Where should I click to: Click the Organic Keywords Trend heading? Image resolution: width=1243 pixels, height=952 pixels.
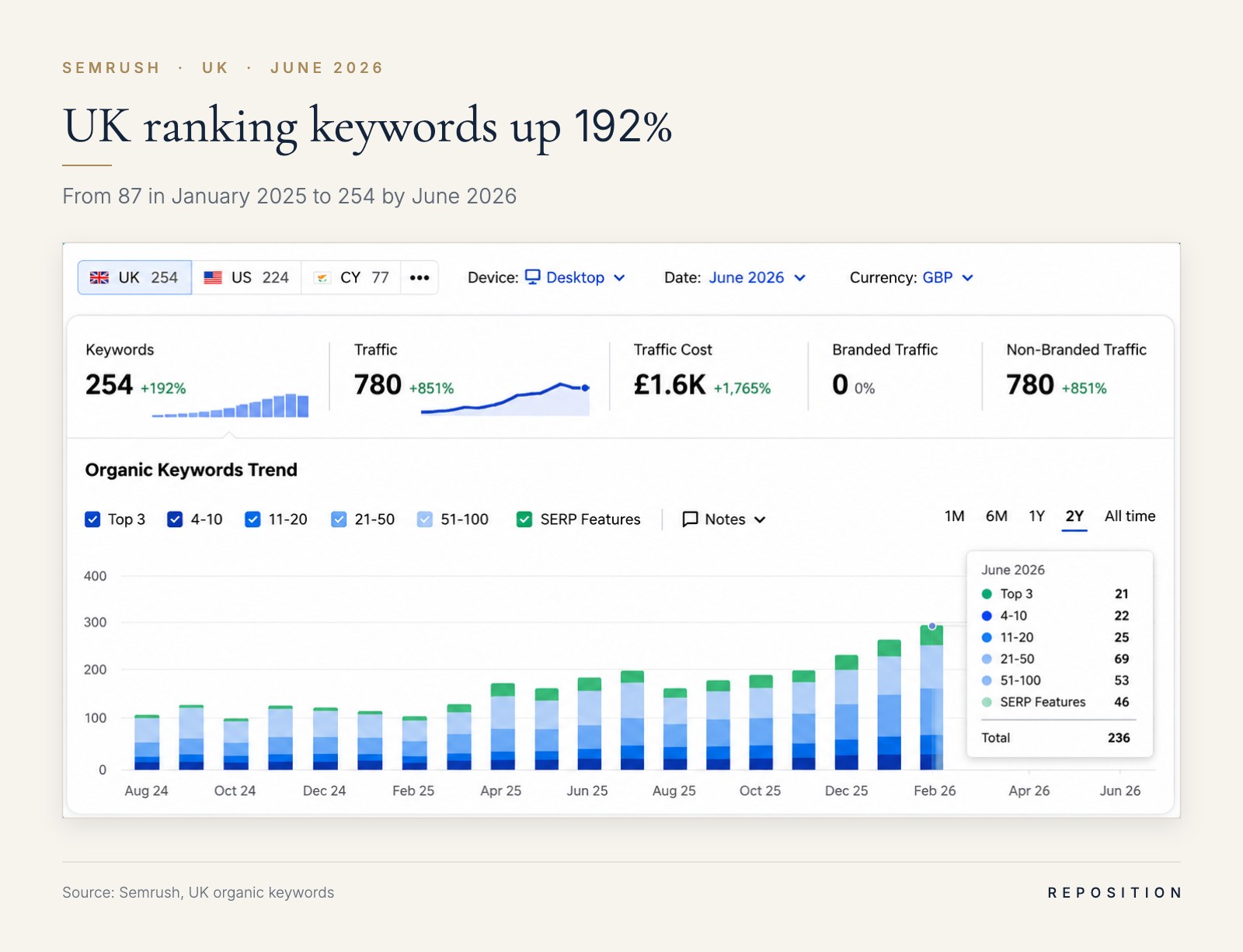click(x=191, y=470)
